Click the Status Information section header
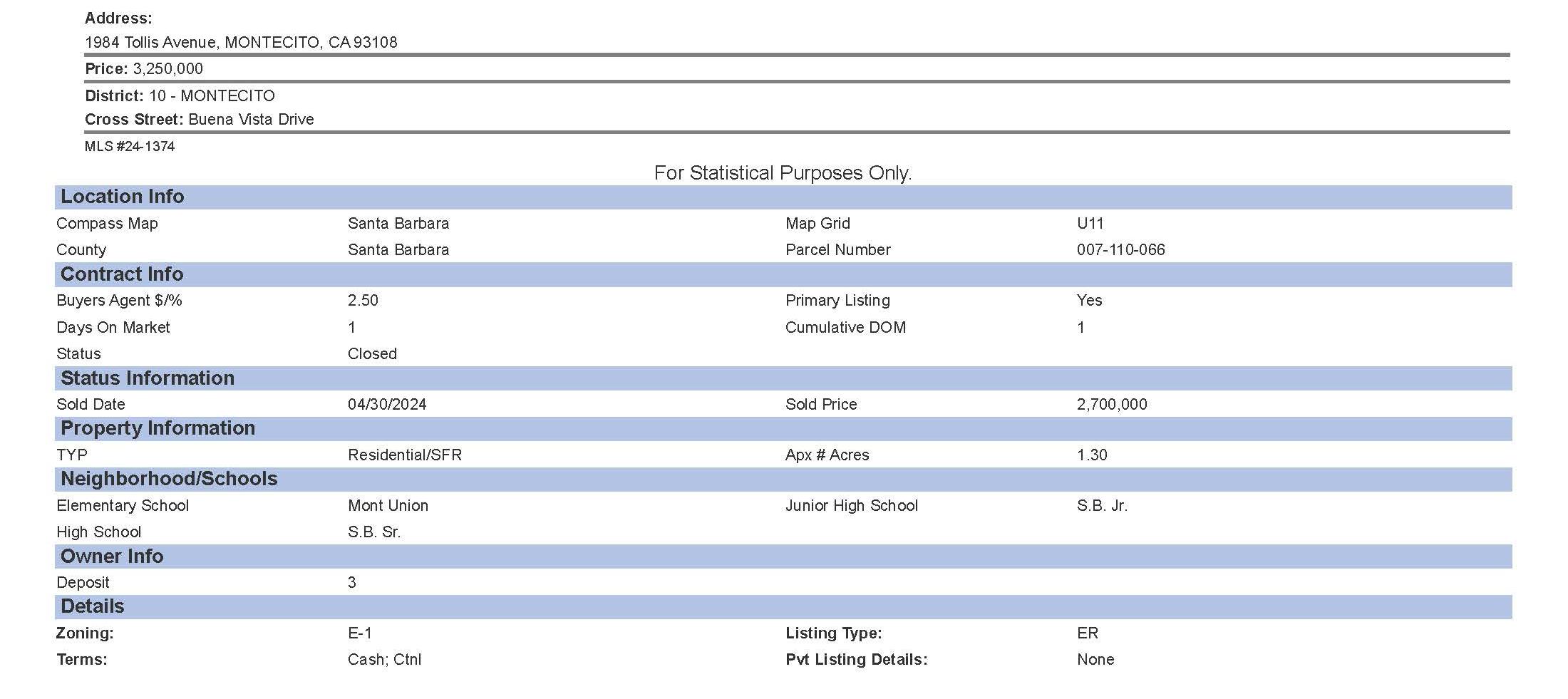Viewport: 1568px width, 699px height. click(148, 378)
